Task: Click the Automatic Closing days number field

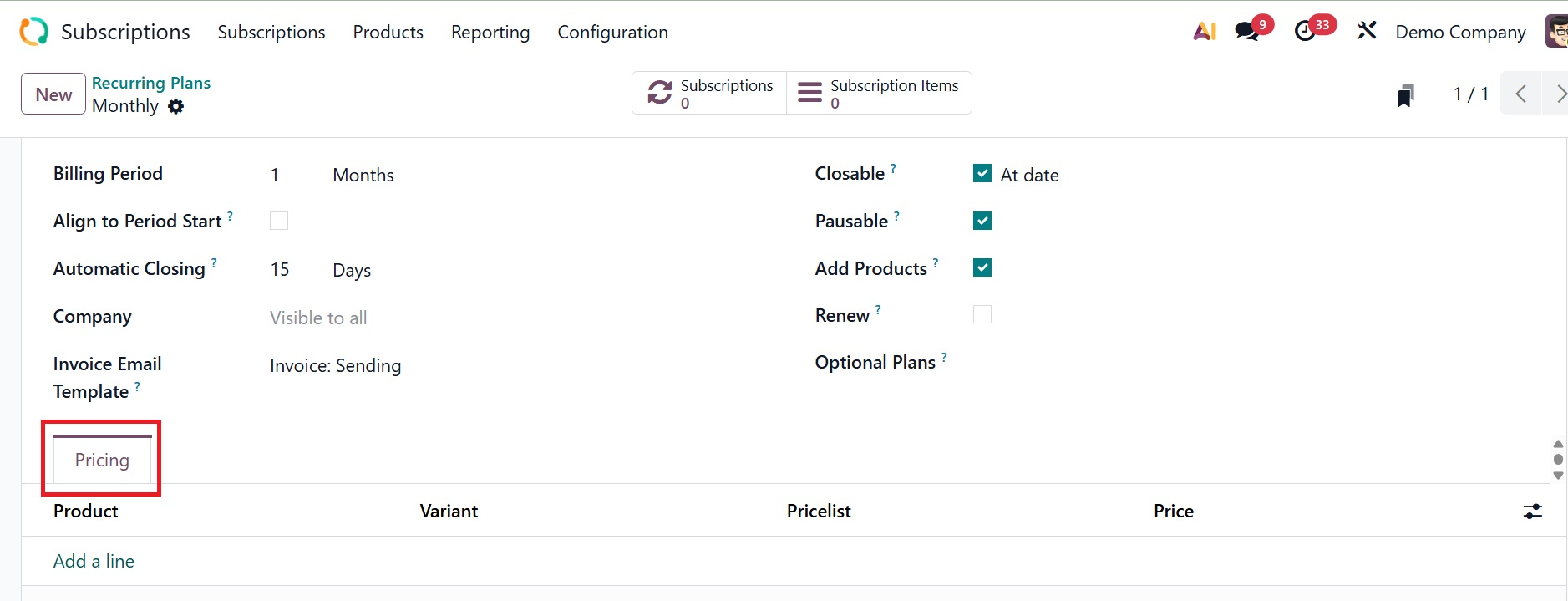Action: pos(280,270)
